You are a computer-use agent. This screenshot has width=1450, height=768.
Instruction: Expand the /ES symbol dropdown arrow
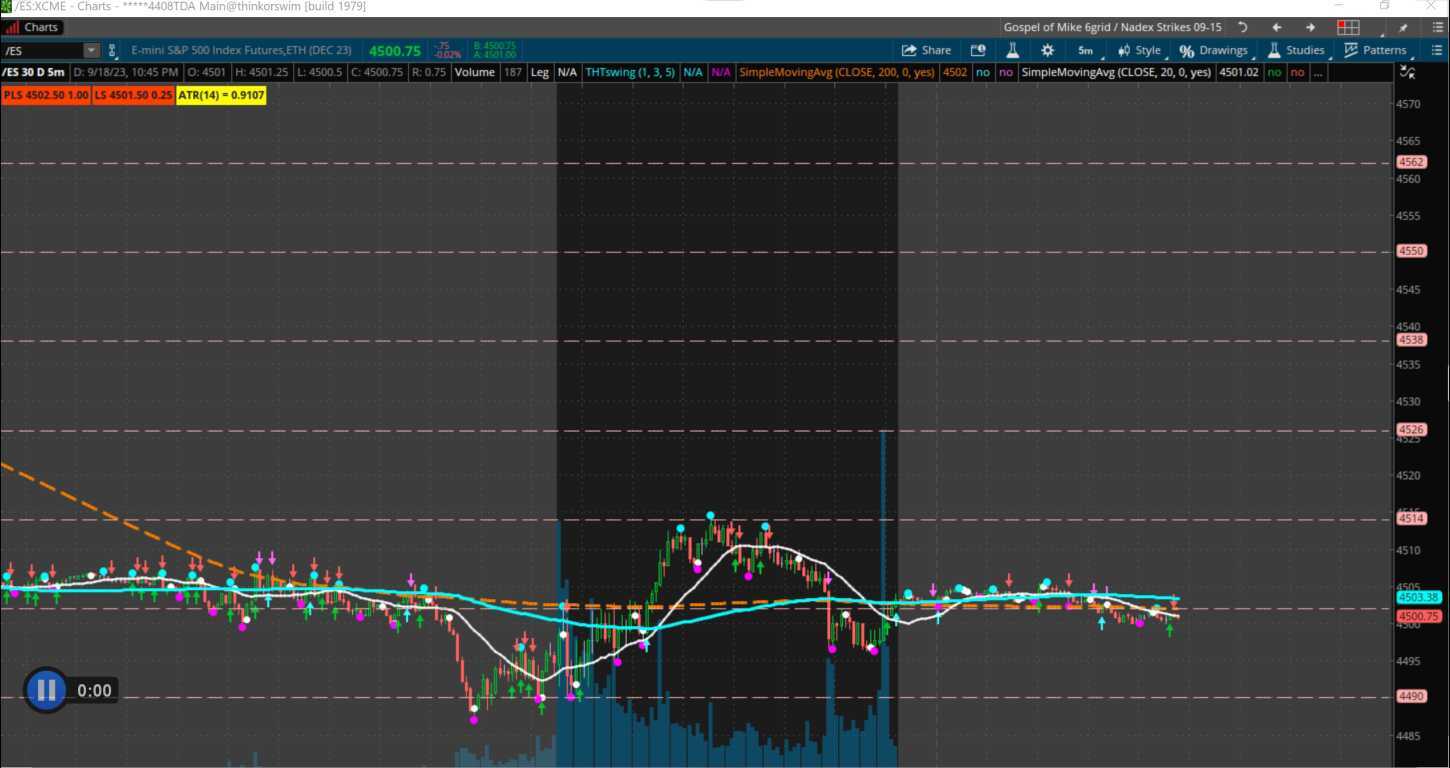coord(91,50)
